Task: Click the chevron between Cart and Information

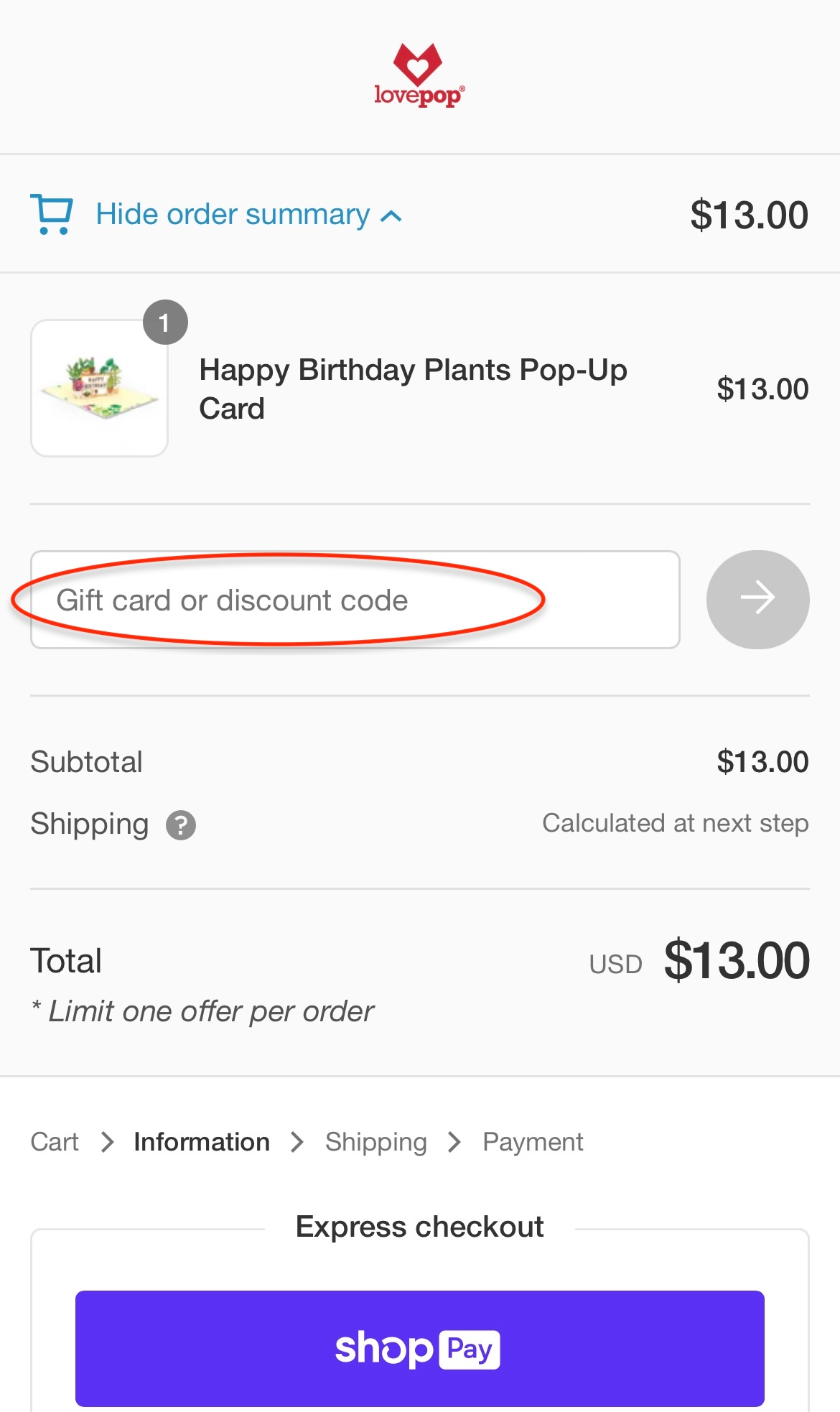Action: coord(107,1142)
